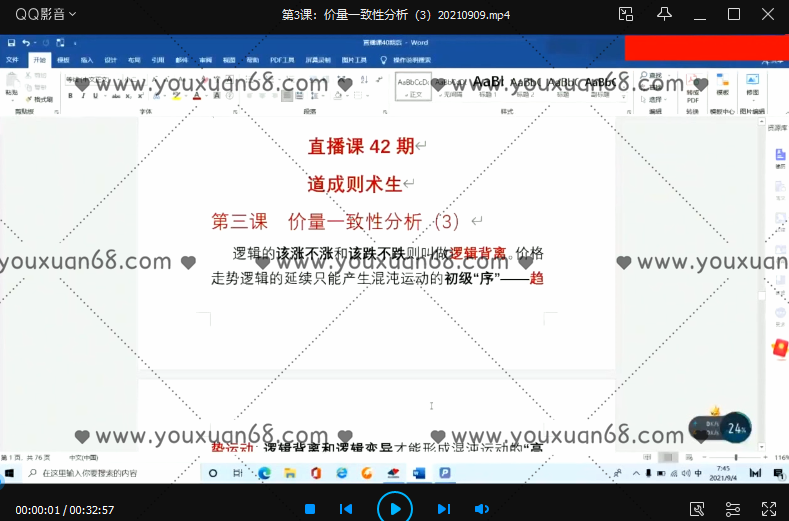Open QQ影音 main menu dropdown
This screenshot has width=789, height=521.
tap(46, 14)
